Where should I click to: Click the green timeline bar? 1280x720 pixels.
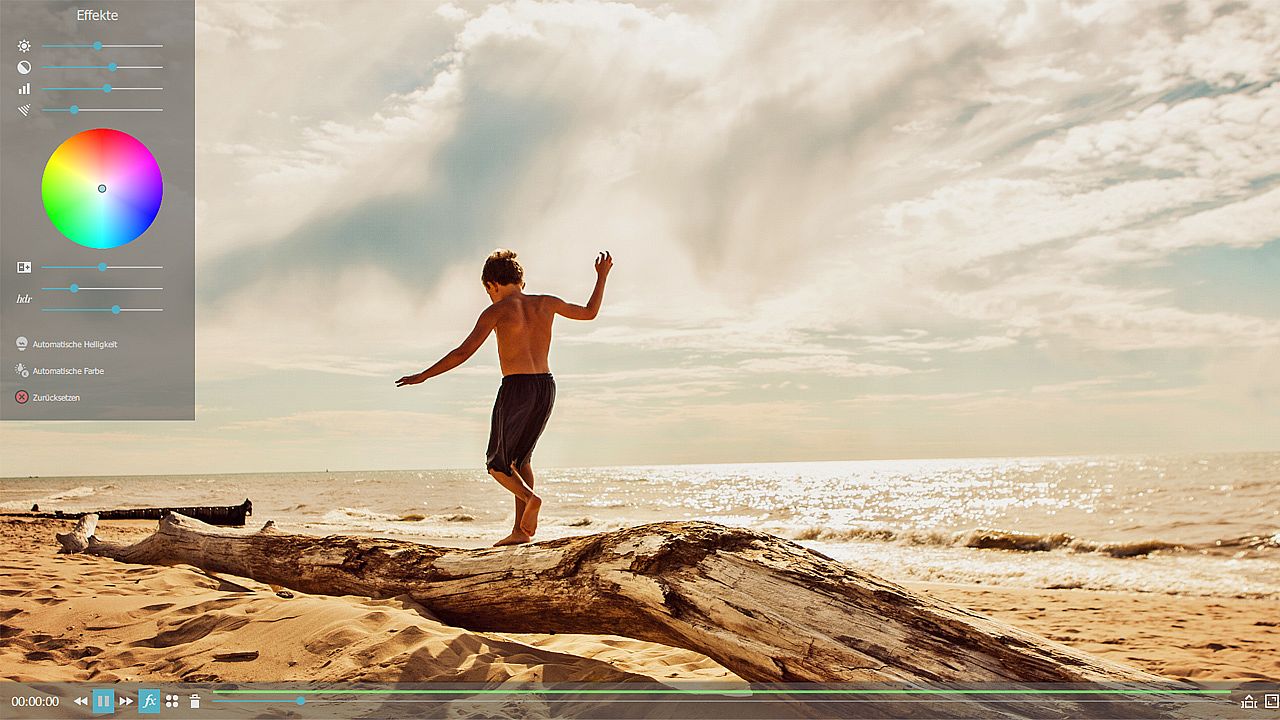click(722, 691)
